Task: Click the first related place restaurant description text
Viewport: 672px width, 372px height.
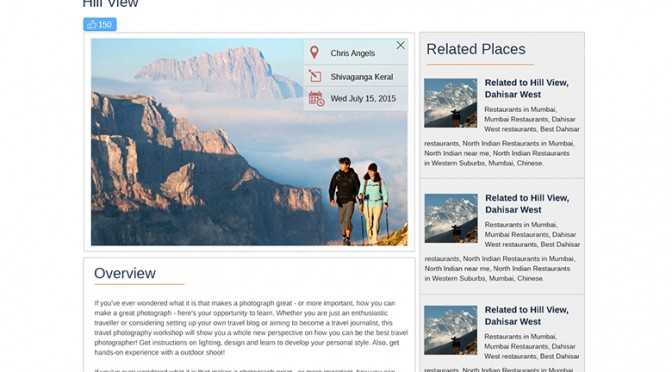Action: [502, 136]
